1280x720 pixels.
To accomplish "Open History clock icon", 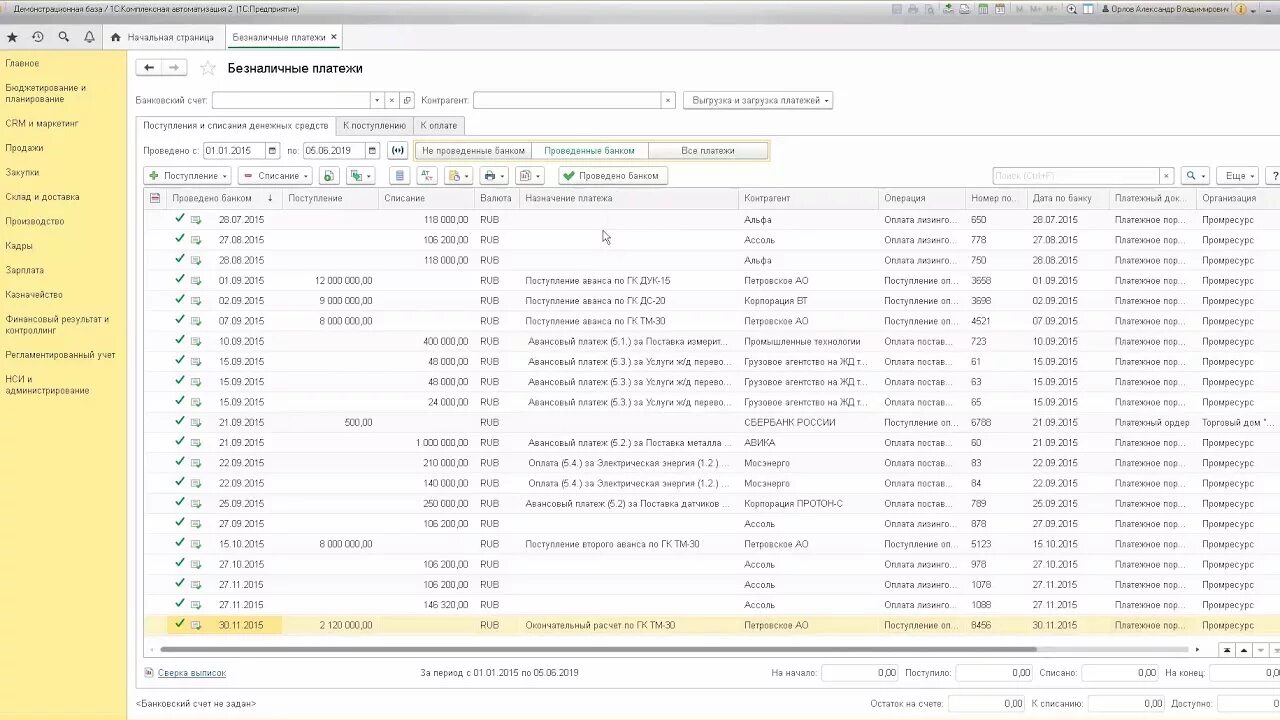I will tap(38, 37).
